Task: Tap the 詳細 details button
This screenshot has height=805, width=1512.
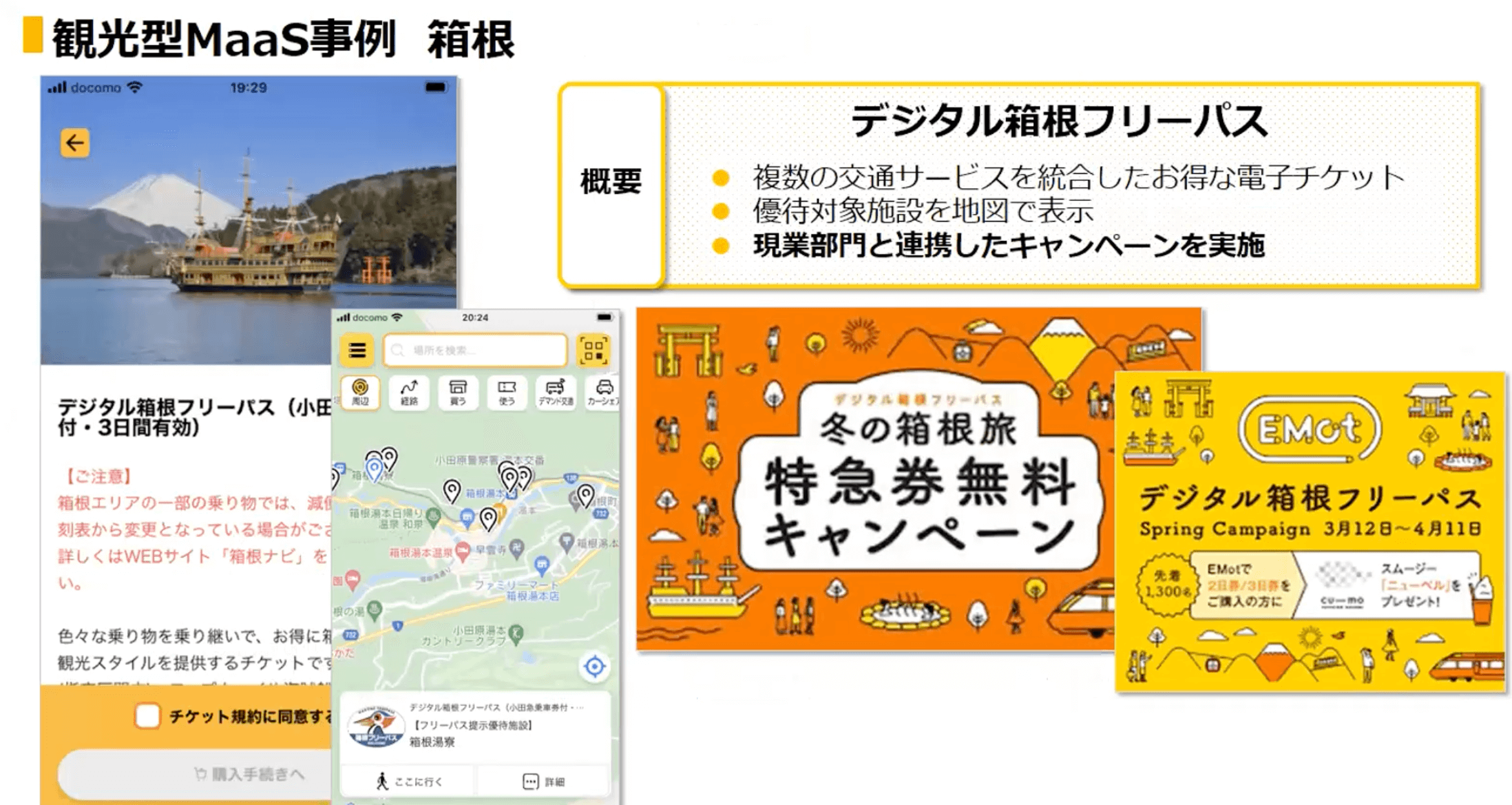Action: [543, 782]
